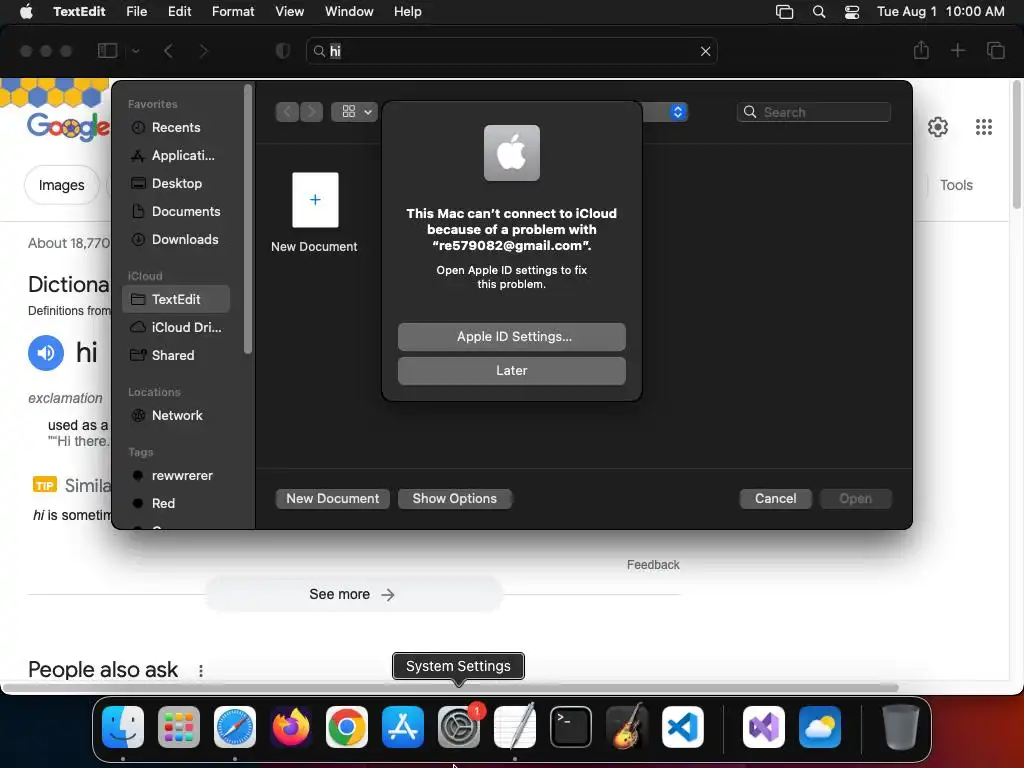This screenshot has height=768, width=1024.
Task: Select the iCloud TextEdit folder
Action: point(176,299)
